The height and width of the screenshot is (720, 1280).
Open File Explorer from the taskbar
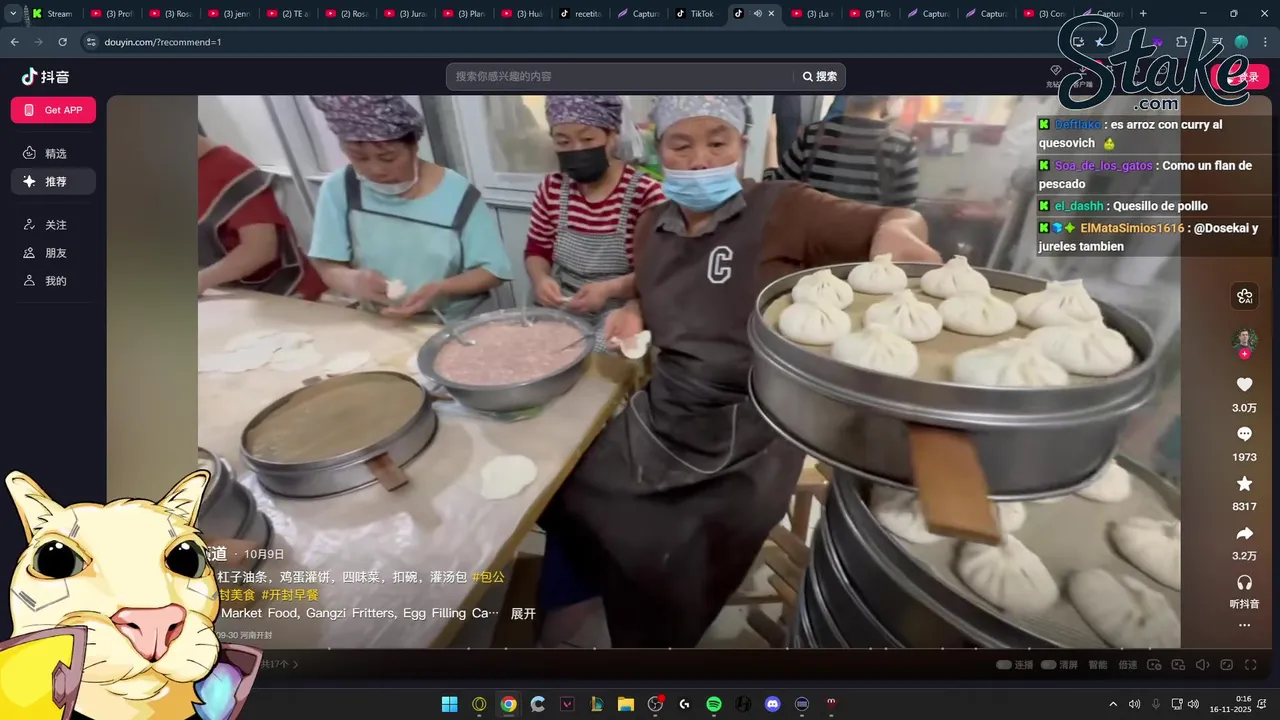pos(626,704)
